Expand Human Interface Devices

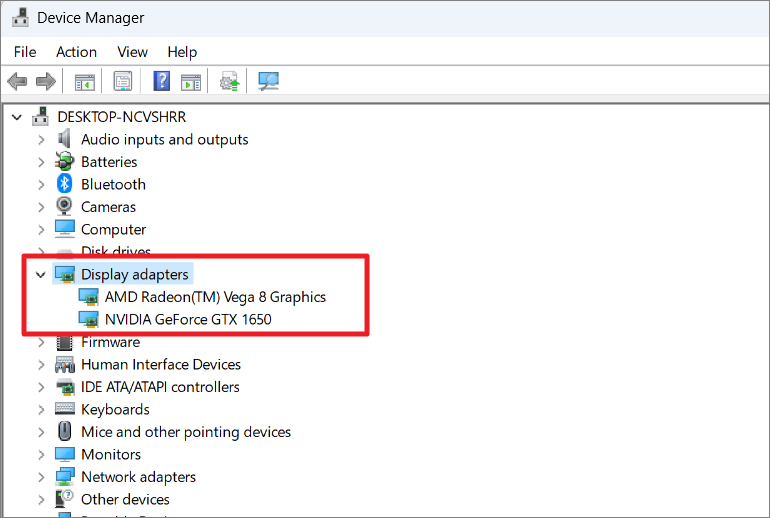[41, 365]
